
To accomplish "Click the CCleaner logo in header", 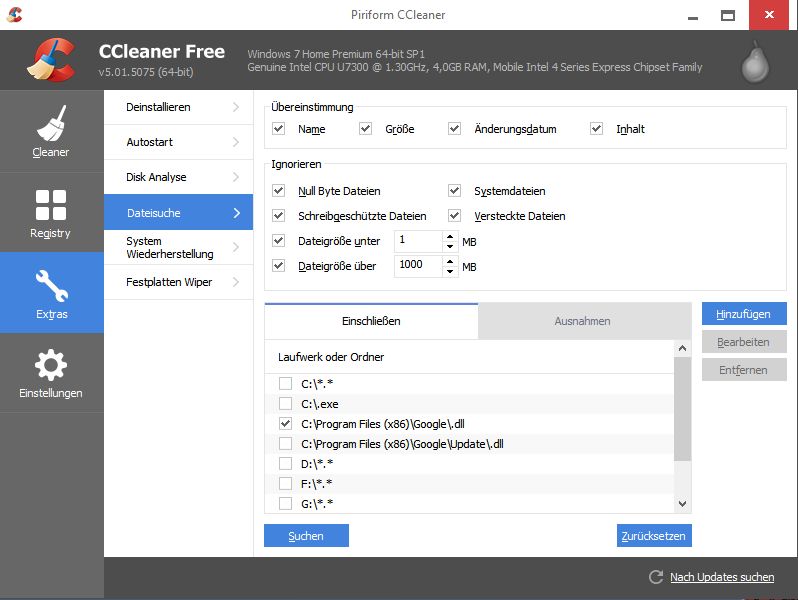I will (x=51, y=59).
